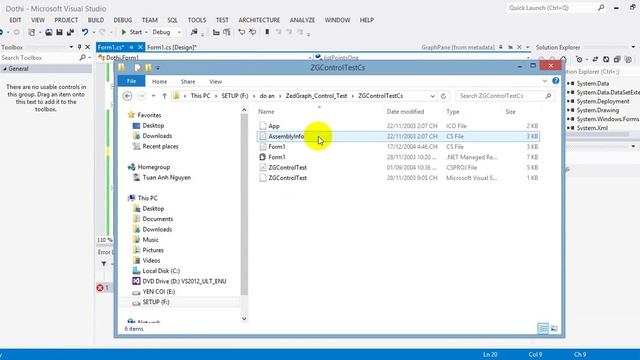This screenshot has height=360, width=640.
Task: Open the Explorer help icon
Action: 556,81
